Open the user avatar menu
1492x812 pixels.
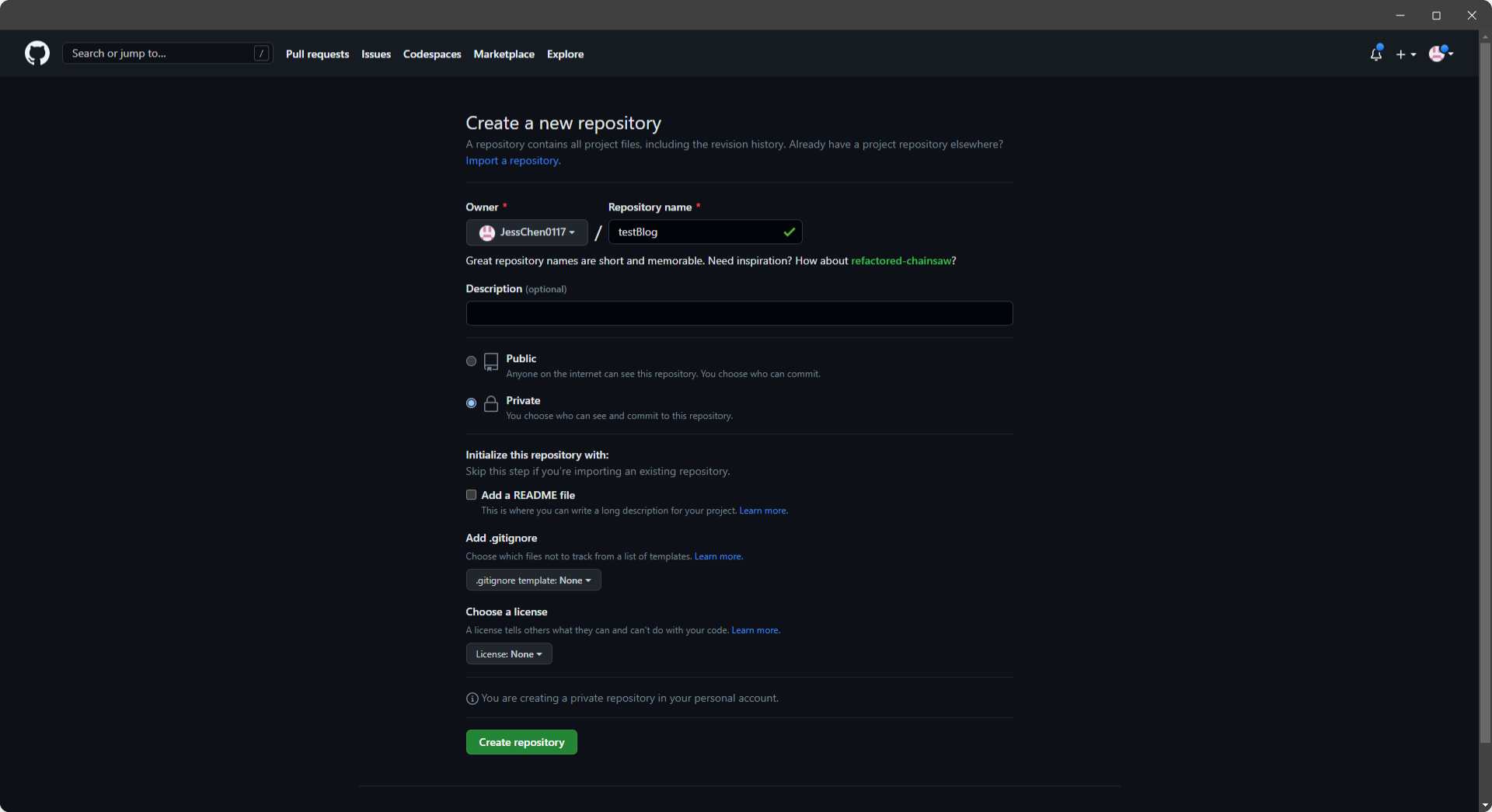[x=1441, y=54]
